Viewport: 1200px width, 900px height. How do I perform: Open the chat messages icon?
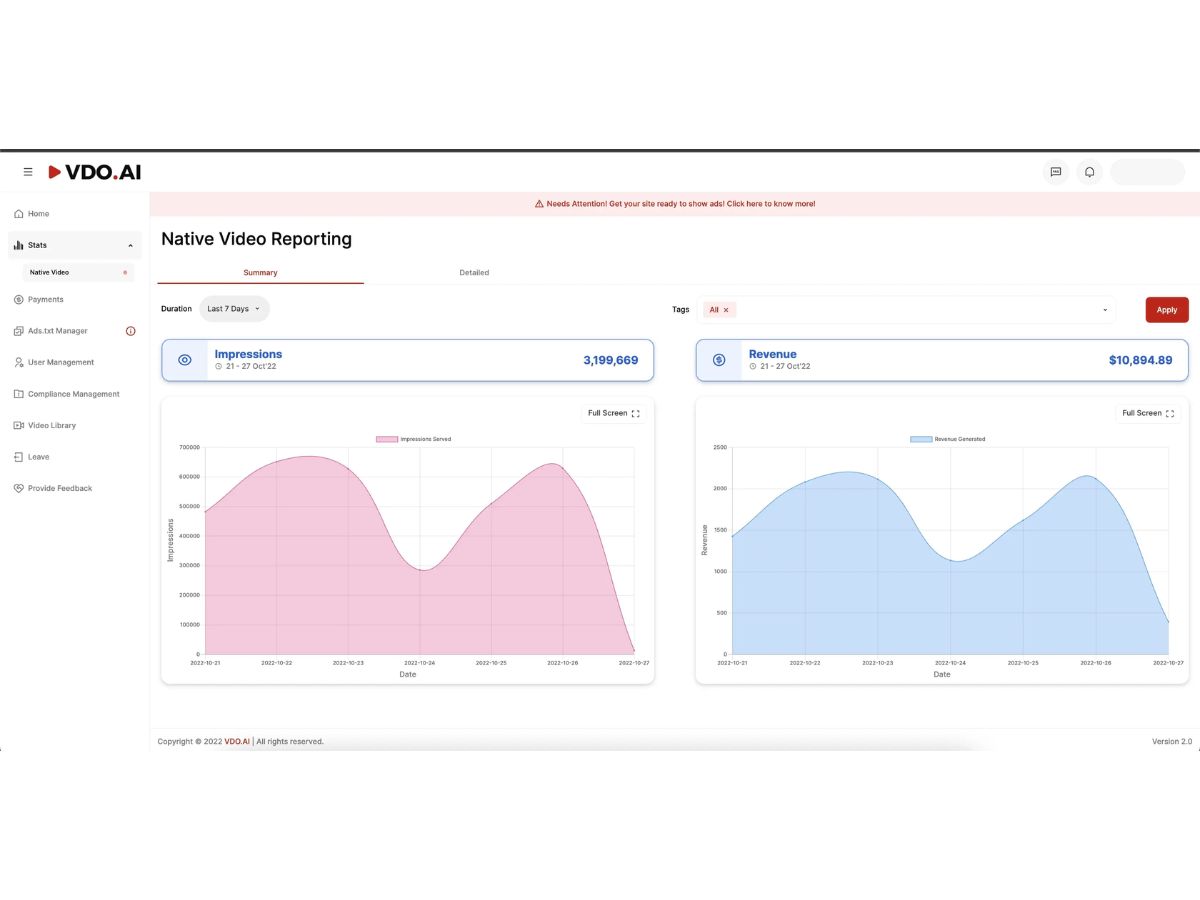tap(1055, 172)
